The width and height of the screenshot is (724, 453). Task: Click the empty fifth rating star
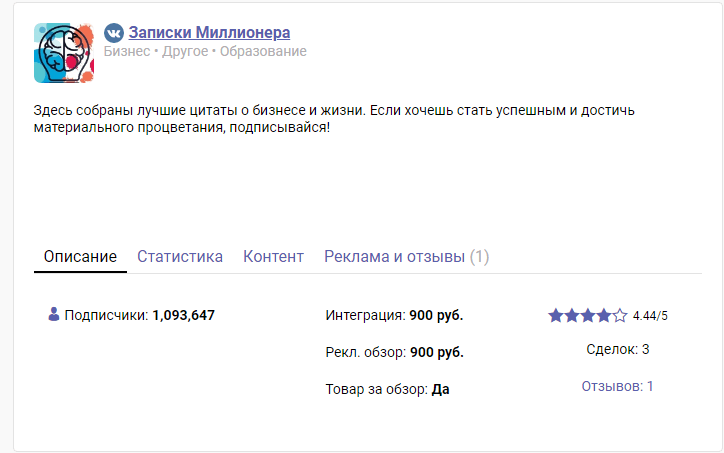click(x=620, y=316)
